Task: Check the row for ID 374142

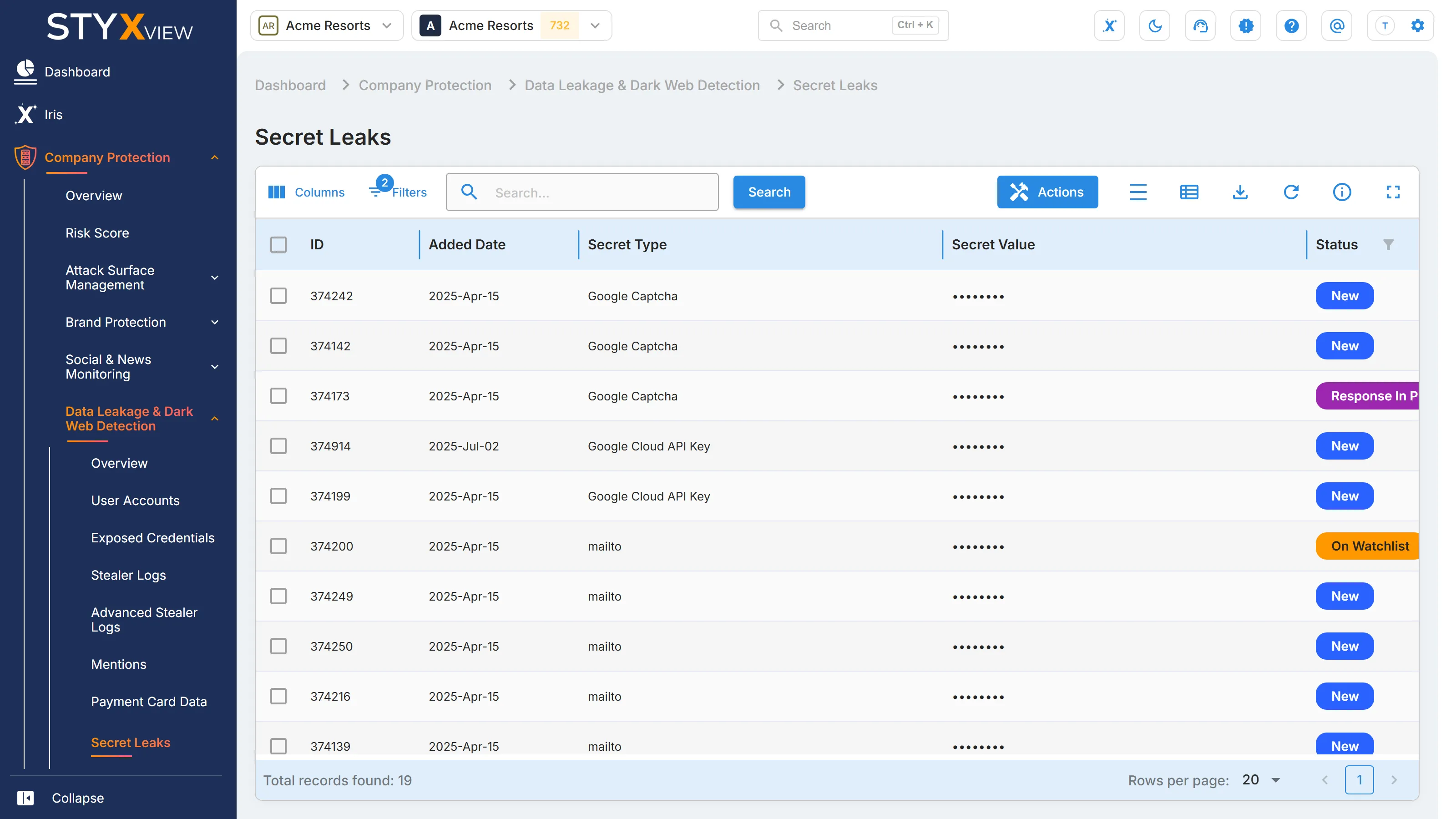Action: pos(278,346)
